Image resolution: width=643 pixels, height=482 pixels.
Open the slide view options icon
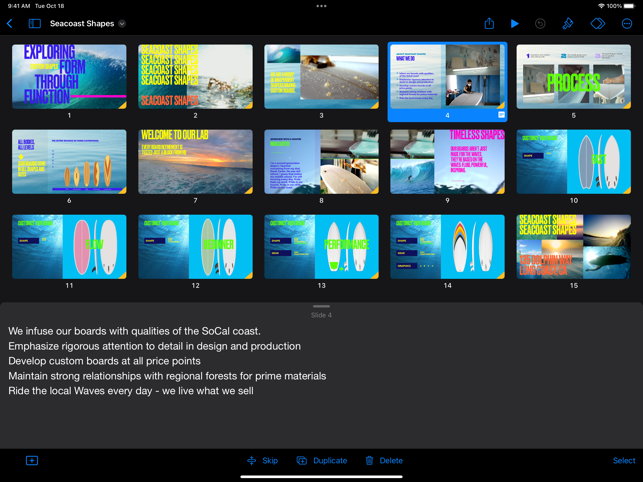tap(34, 23)
